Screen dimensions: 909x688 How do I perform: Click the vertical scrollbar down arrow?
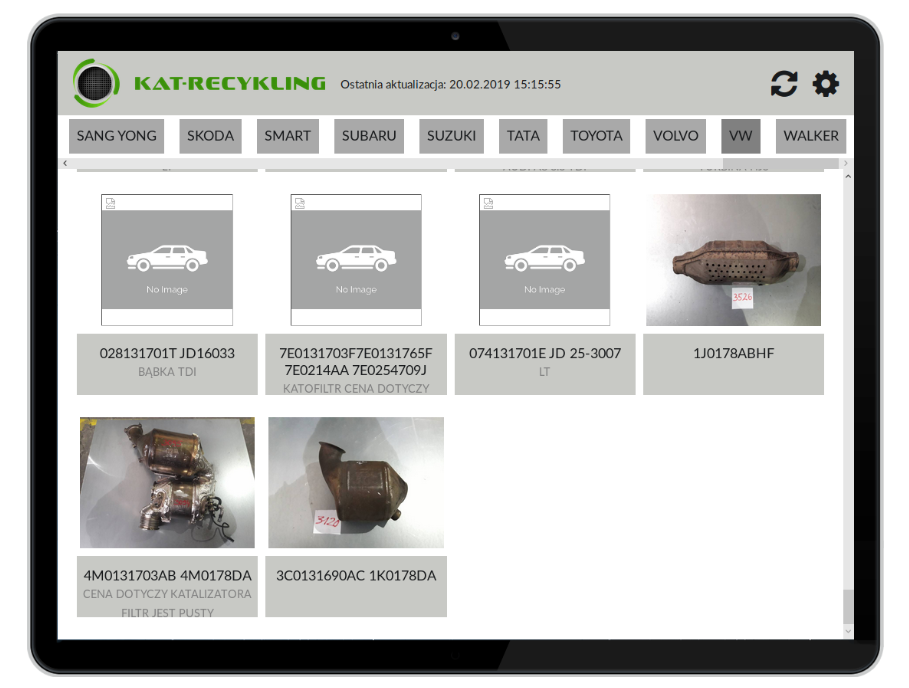[x=848, y=631]
